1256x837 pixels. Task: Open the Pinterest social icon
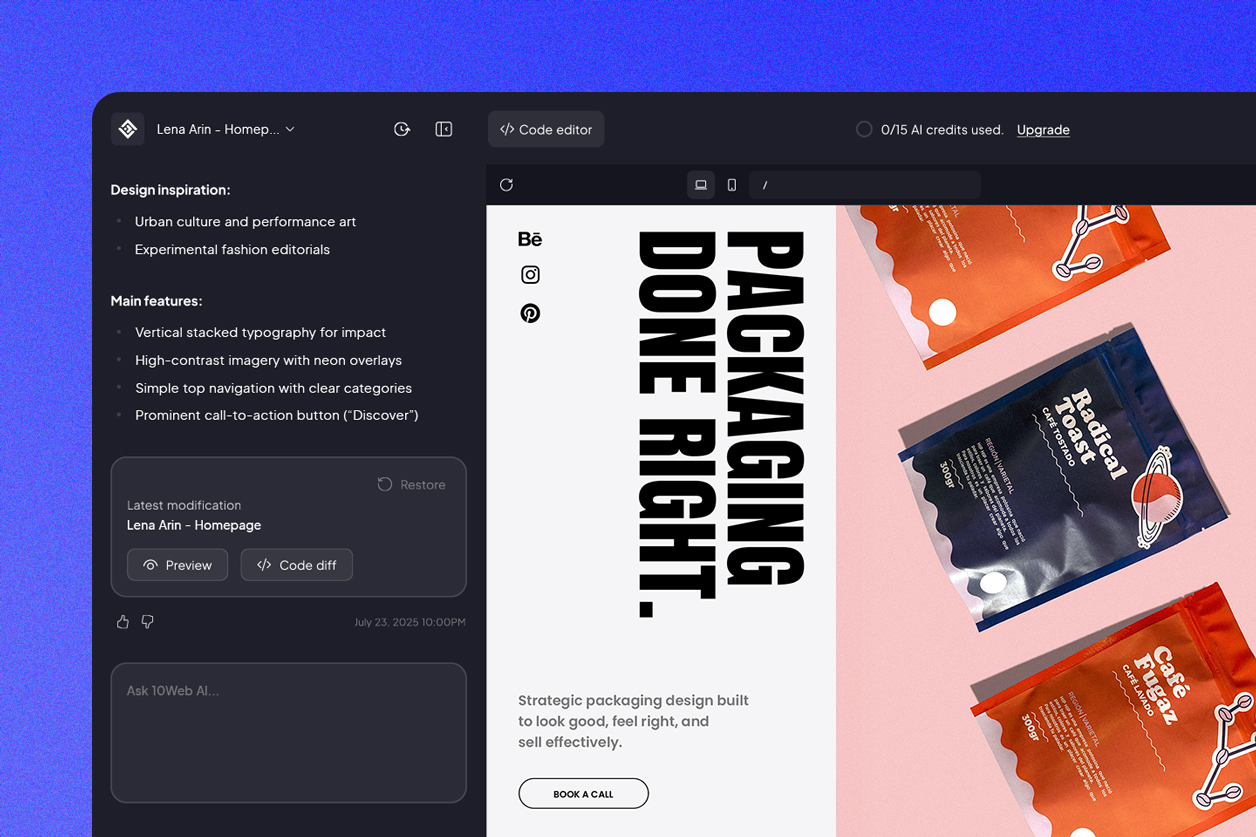[x=530, y=313]
